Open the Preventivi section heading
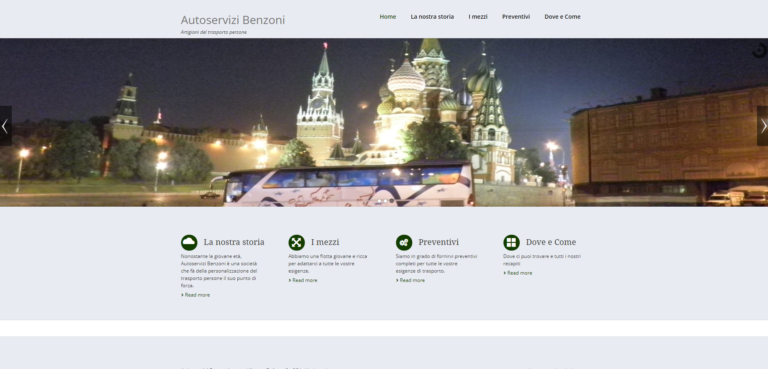Screen dimensions: 768x369 click(x=438, y=242)
